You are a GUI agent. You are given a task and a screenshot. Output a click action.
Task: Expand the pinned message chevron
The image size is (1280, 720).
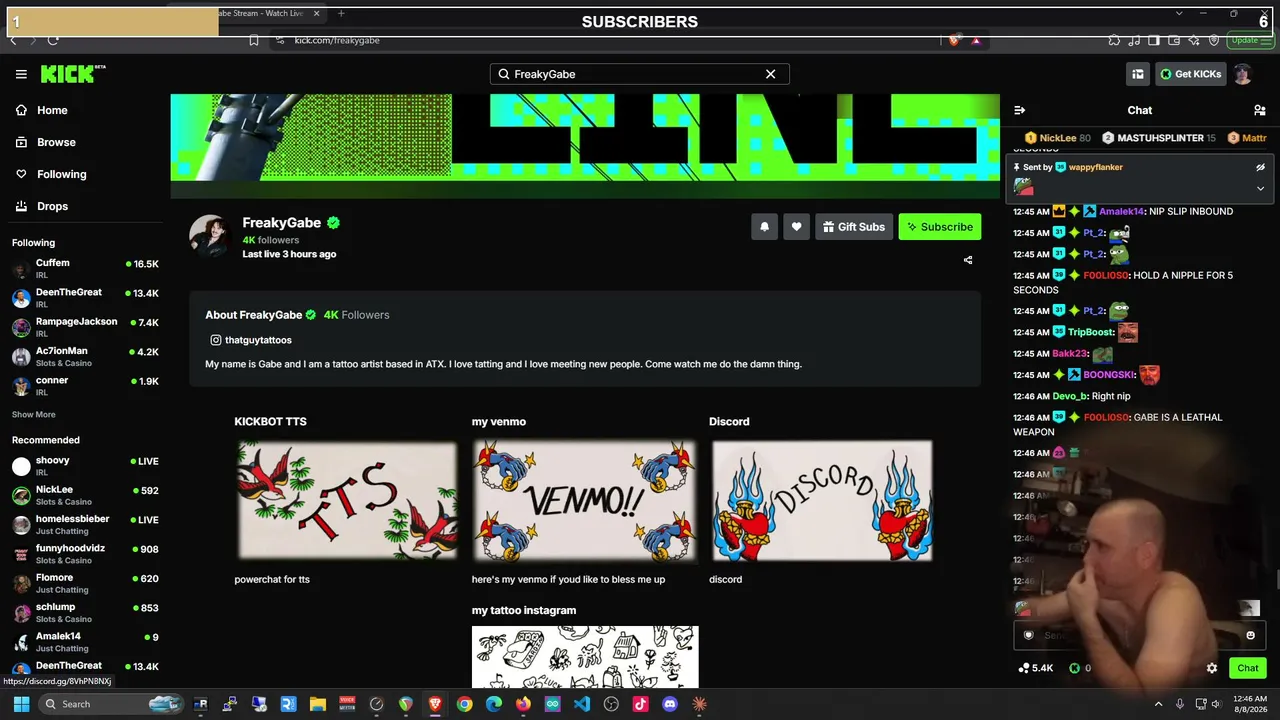[1260, 188]
